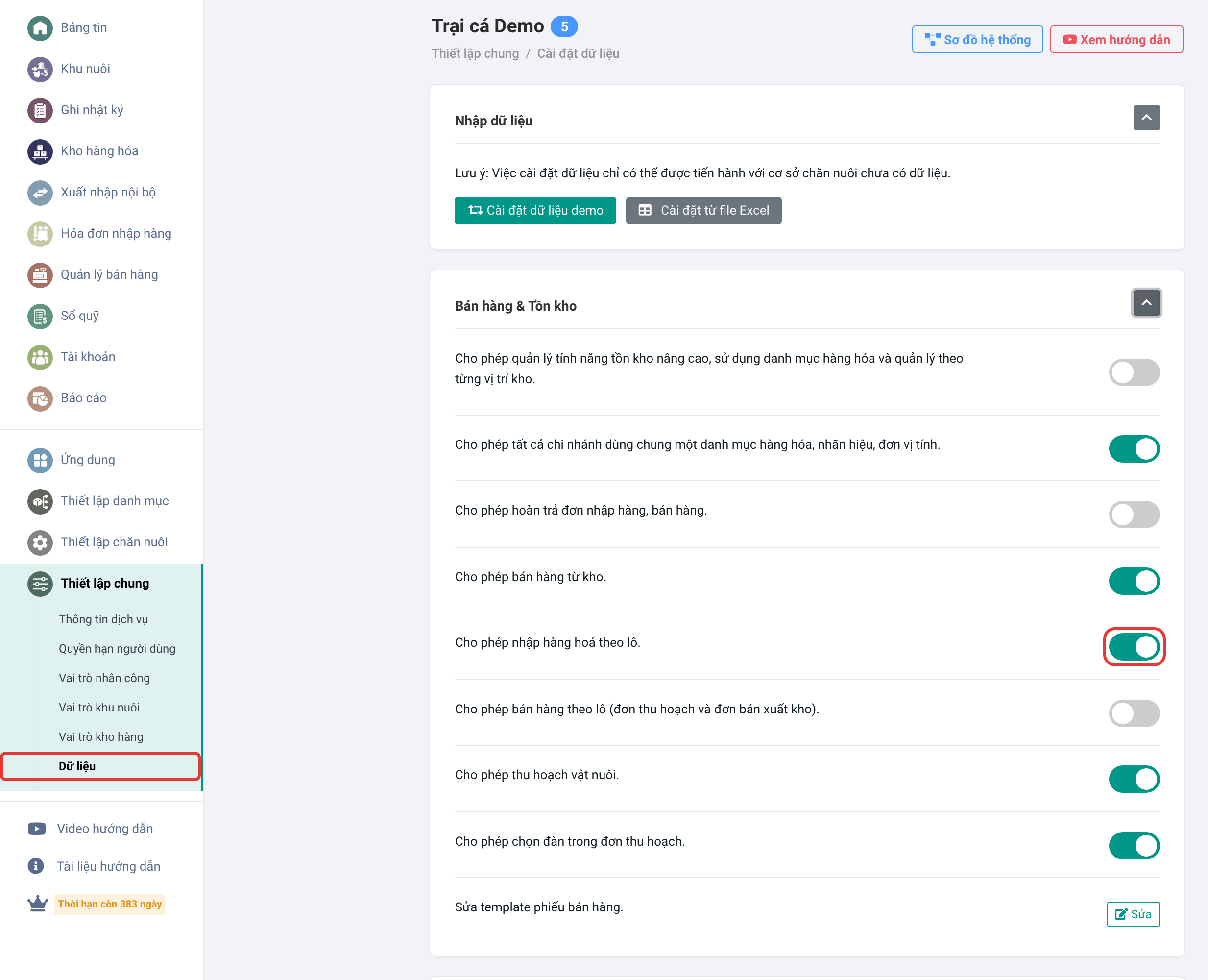Collapse the Bán hàng & Tồn kho section
The image size is (1208, 980).
[x=1146, y=303]
